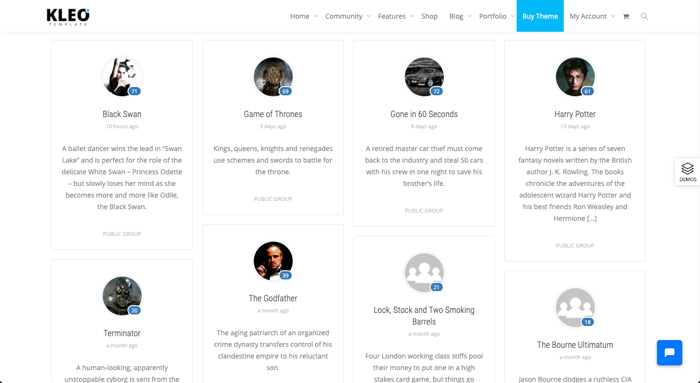Open the Game of Thrones avatar
Screen dimensions: 700x383
coord(273,76)
